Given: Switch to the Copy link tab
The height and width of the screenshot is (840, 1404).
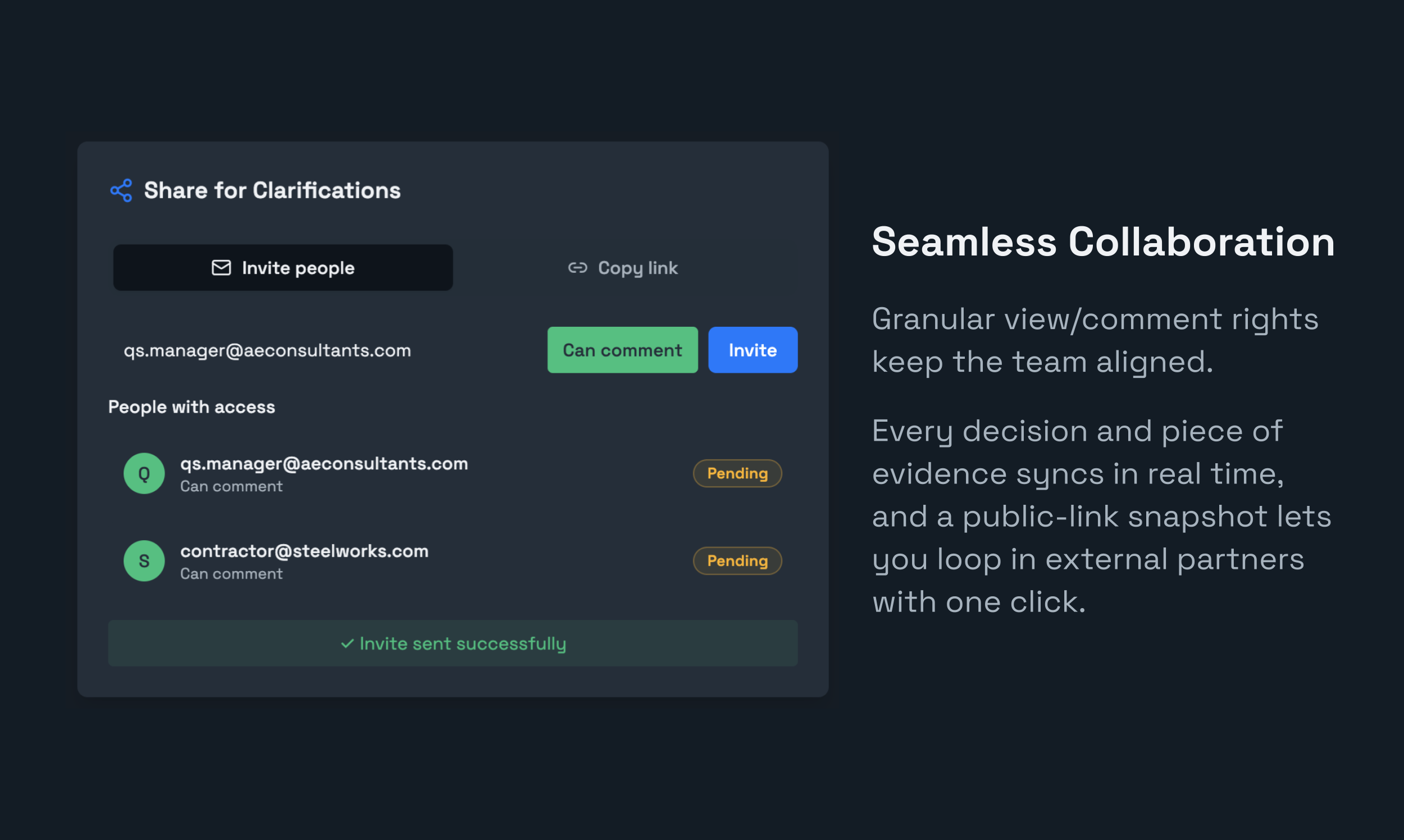Looking at the screenshot, I should click(623, 268).
